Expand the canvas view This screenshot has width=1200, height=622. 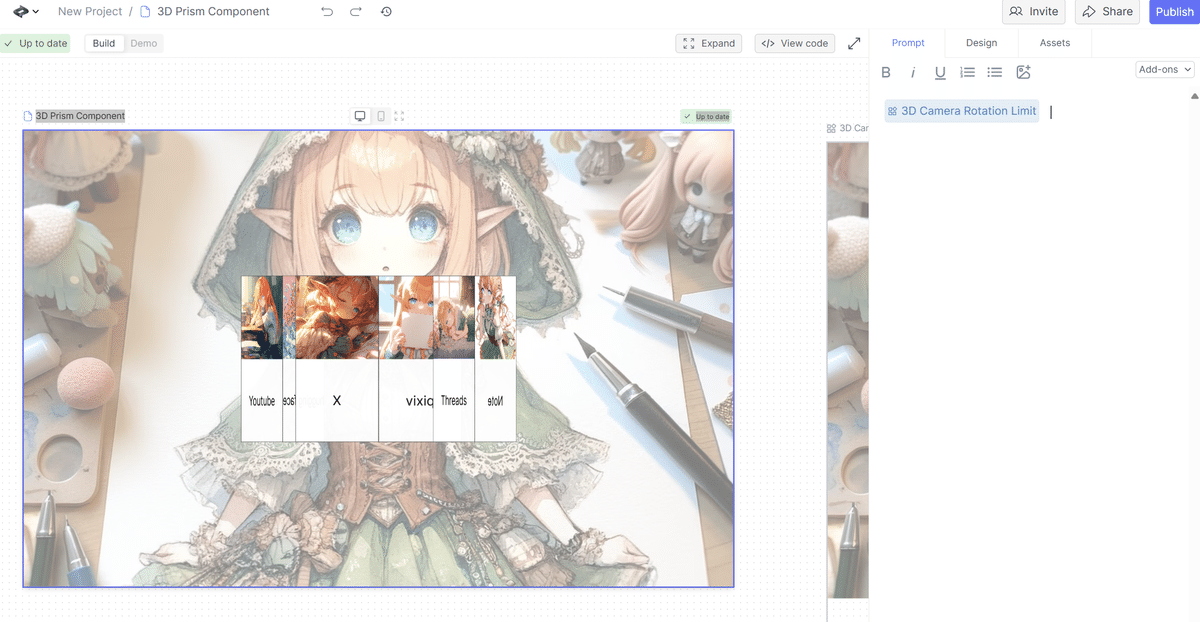coord(709,43)
